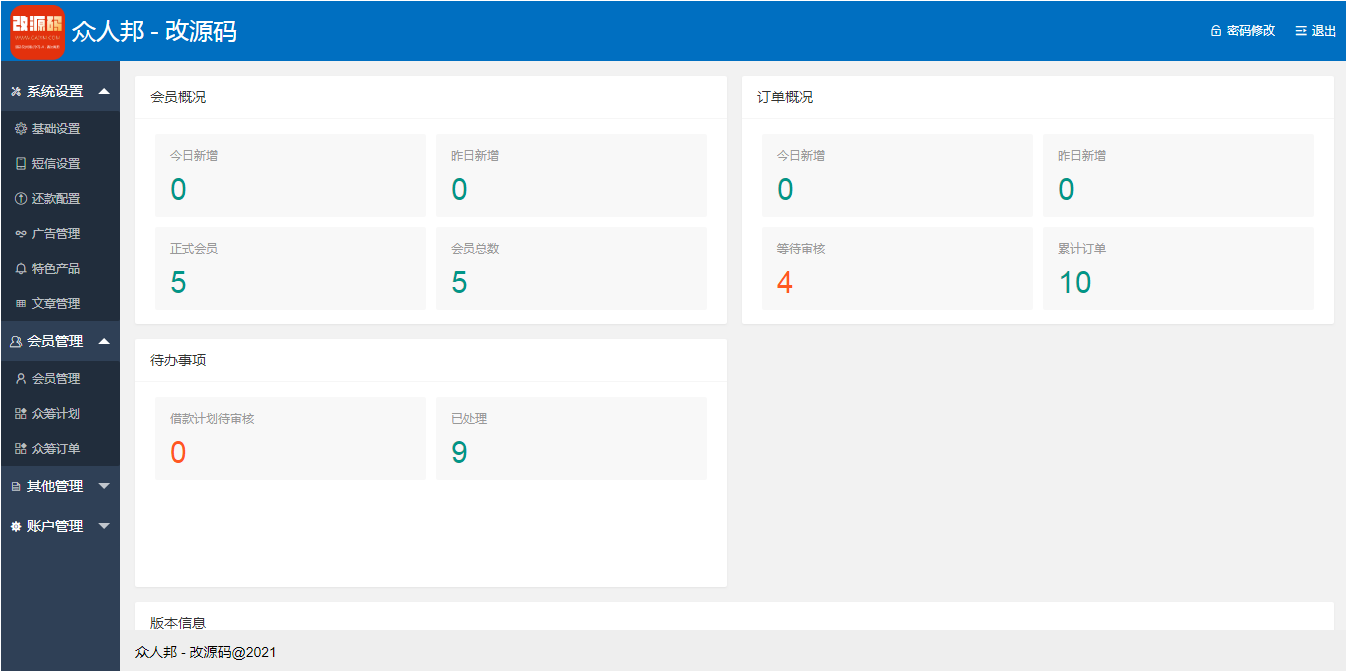
Task: Collapse the 会员管理 section arrow
Action: pyautogui.click(x=104, y=341)
